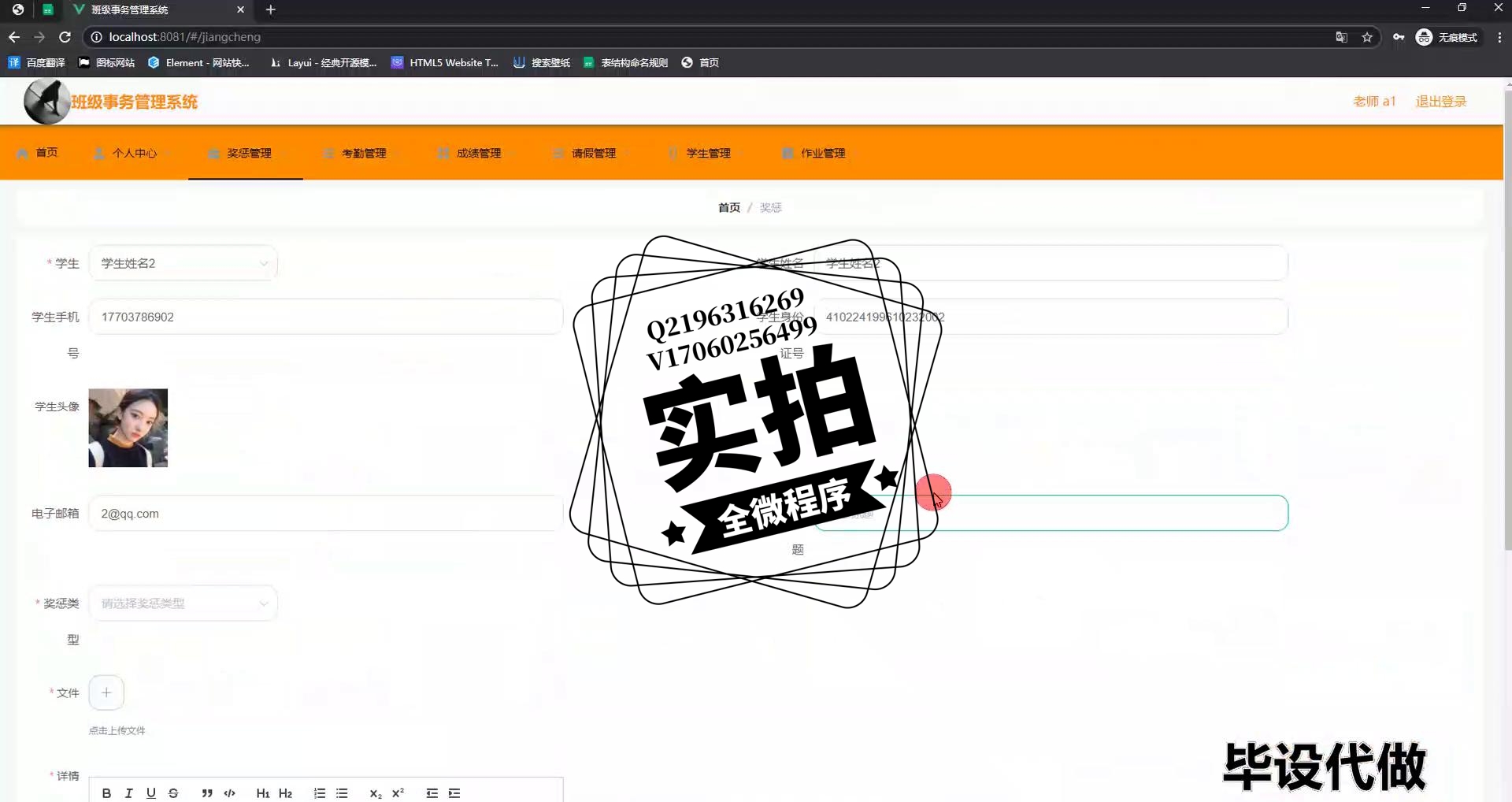Apply subscript formatting in the 详情 editor
The image size is (1512, 802).
376,793
